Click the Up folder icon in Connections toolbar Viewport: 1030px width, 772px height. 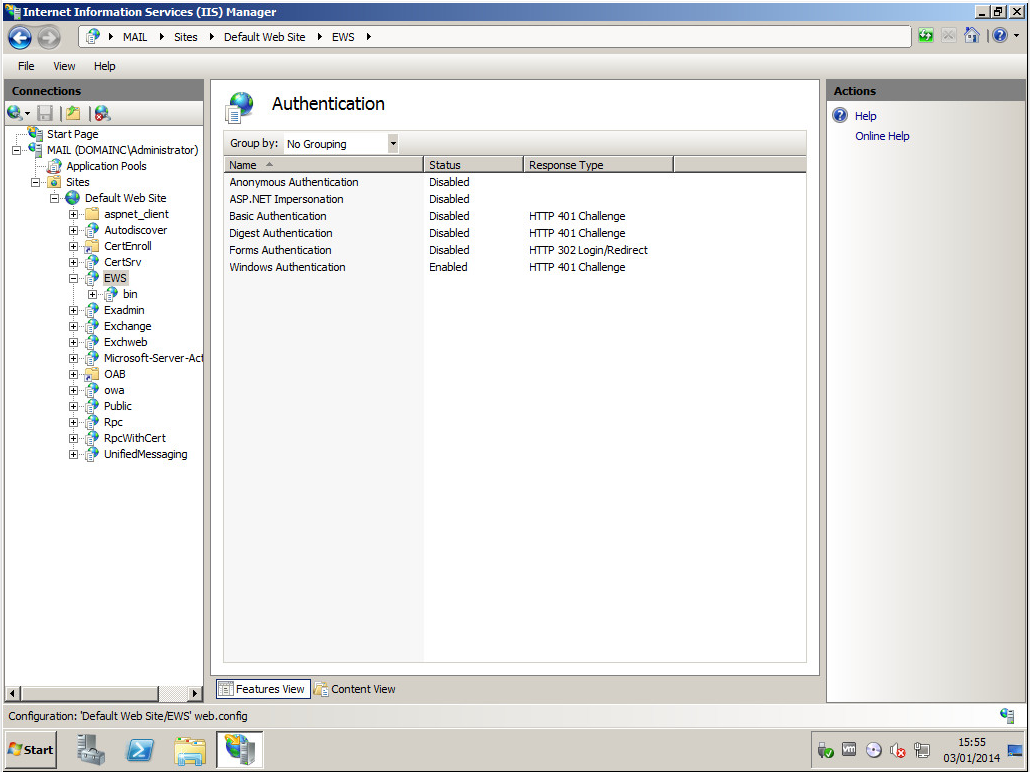[x=73, y=113]
